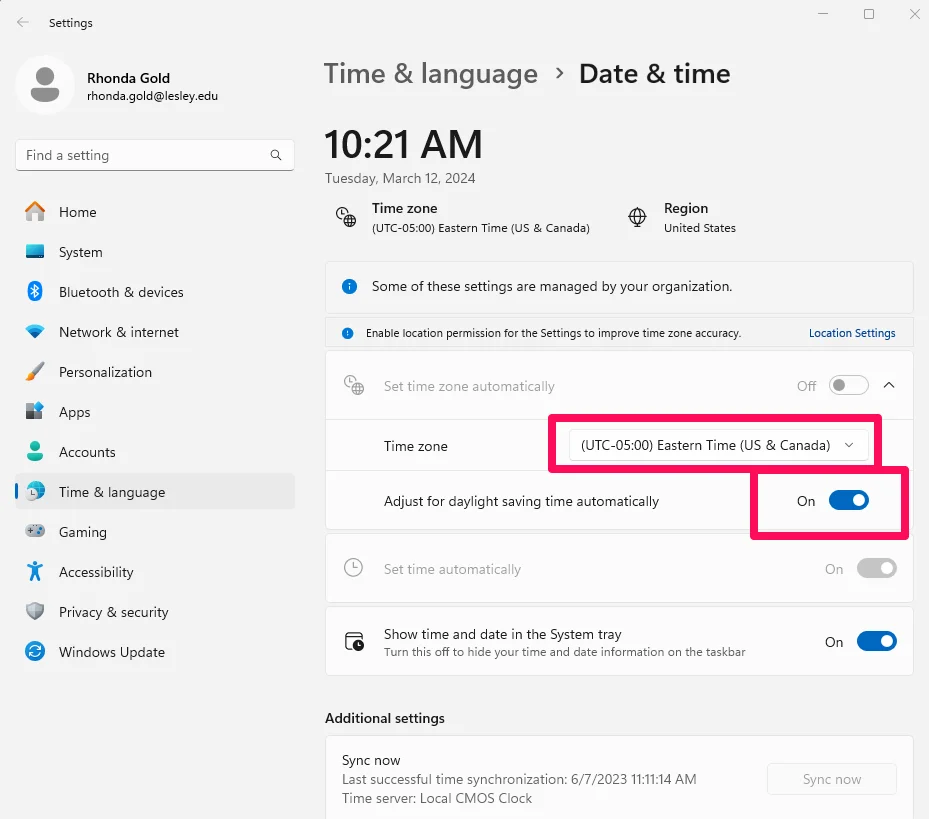
Task: Toggle Show time and date in System tray
Action: click(x=876, y=642)
